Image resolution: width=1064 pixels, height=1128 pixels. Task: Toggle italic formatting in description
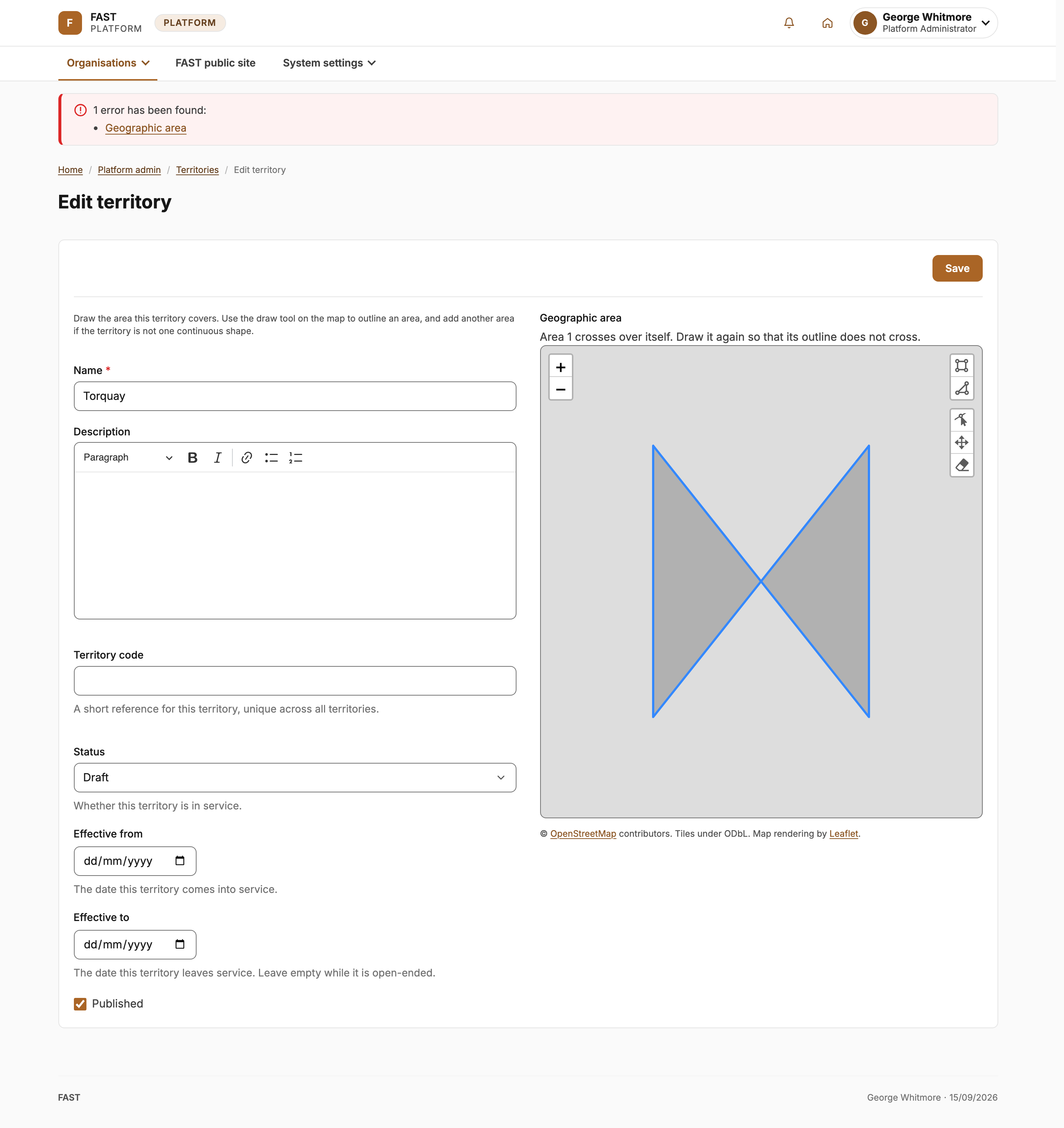coord(217,457)
